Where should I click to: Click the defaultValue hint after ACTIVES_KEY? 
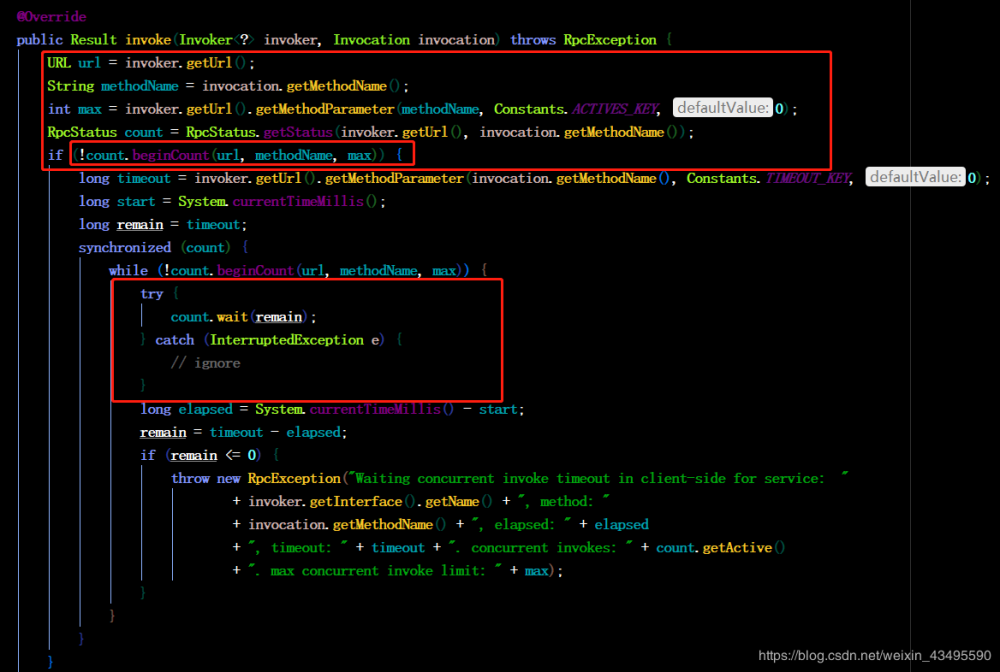723,108
